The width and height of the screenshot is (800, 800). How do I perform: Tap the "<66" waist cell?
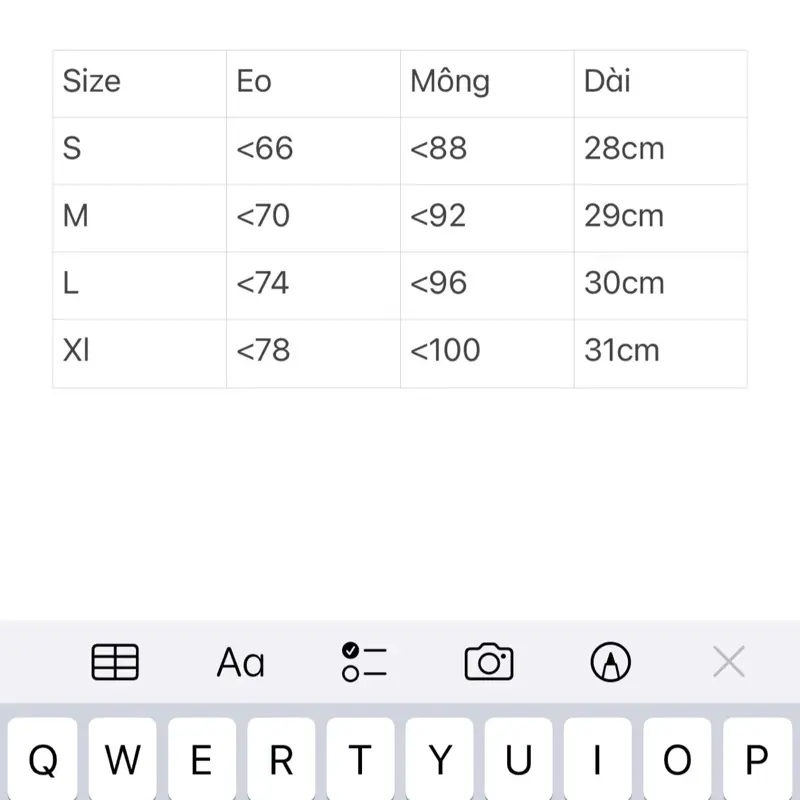[x=312, y=150]
